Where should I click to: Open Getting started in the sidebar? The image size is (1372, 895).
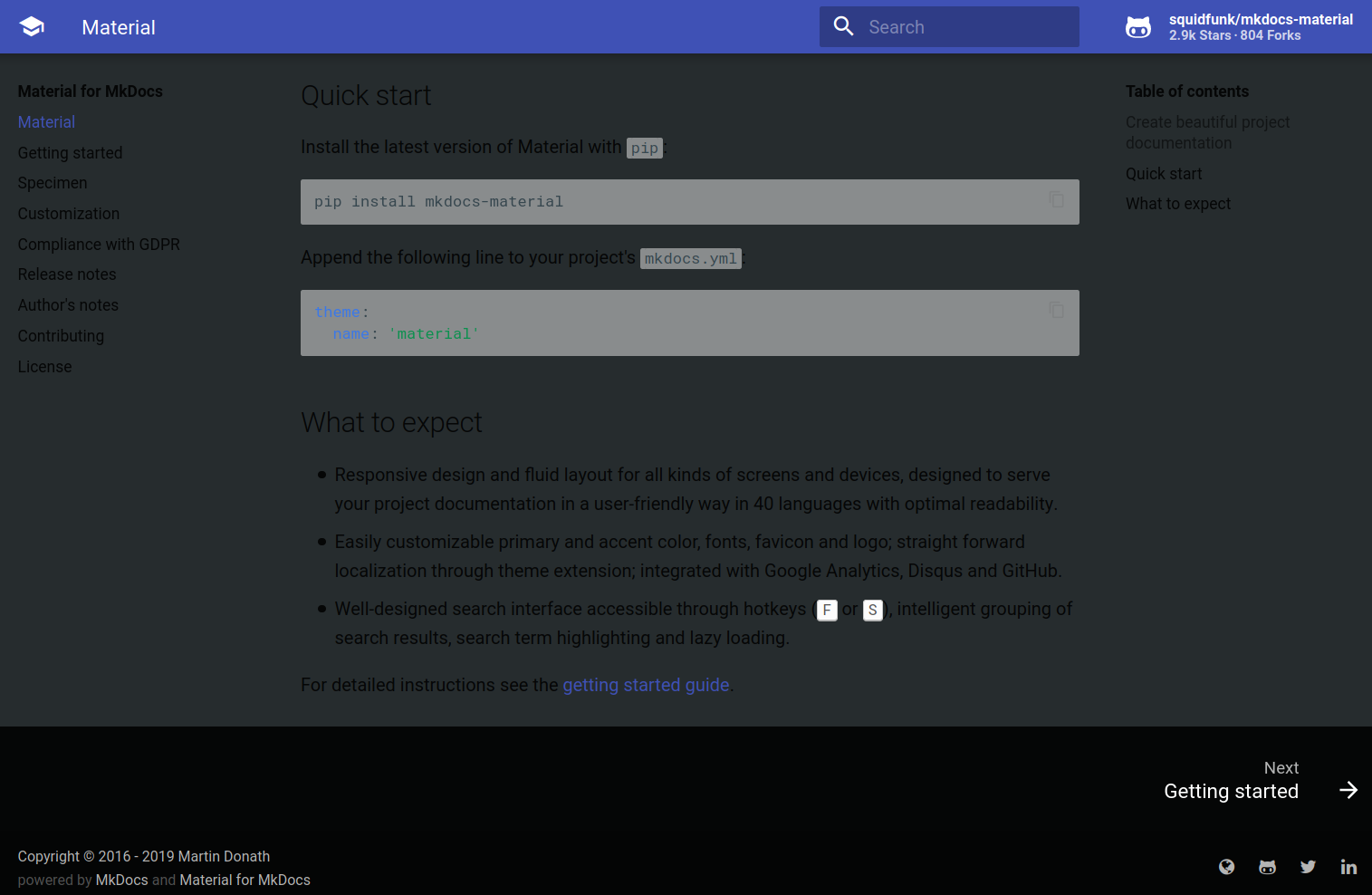(x=70, y=153)
